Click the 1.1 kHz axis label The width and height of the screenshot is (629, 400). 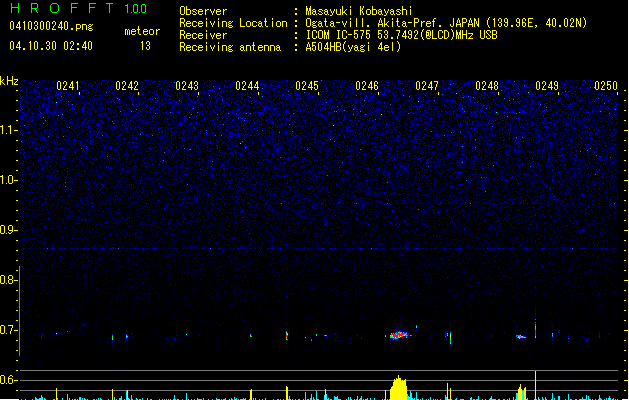coord(8,130)
